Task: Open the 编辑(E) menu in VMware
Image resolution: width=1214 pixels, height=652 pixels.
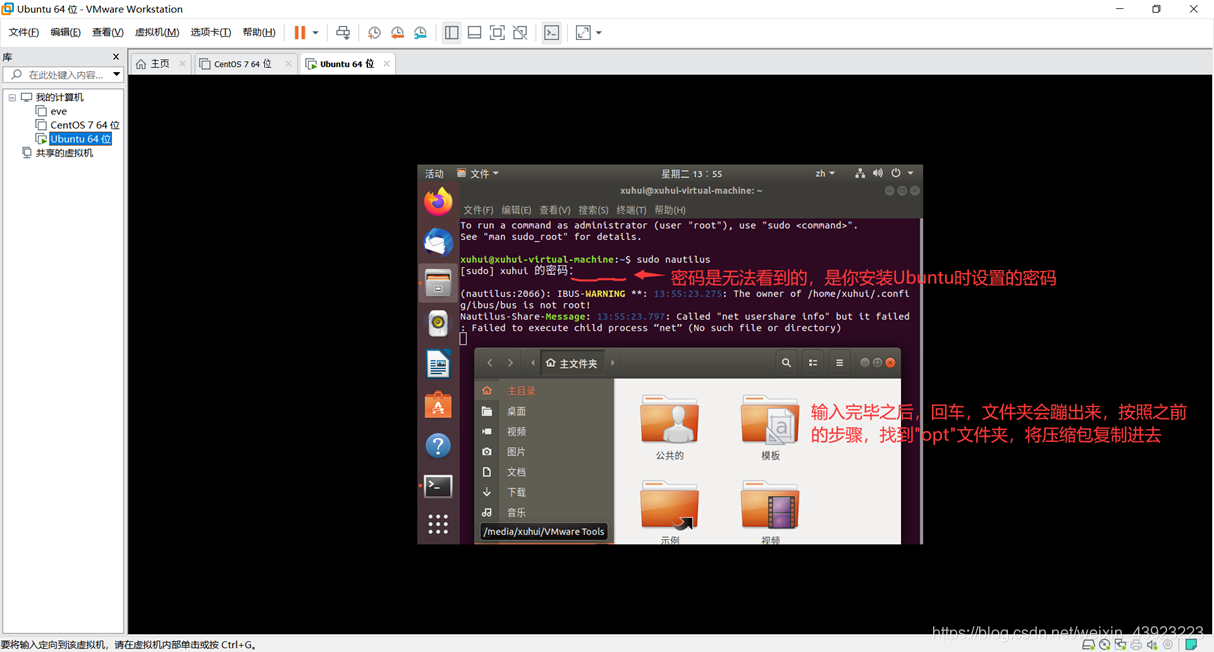Action: (65, 33)
